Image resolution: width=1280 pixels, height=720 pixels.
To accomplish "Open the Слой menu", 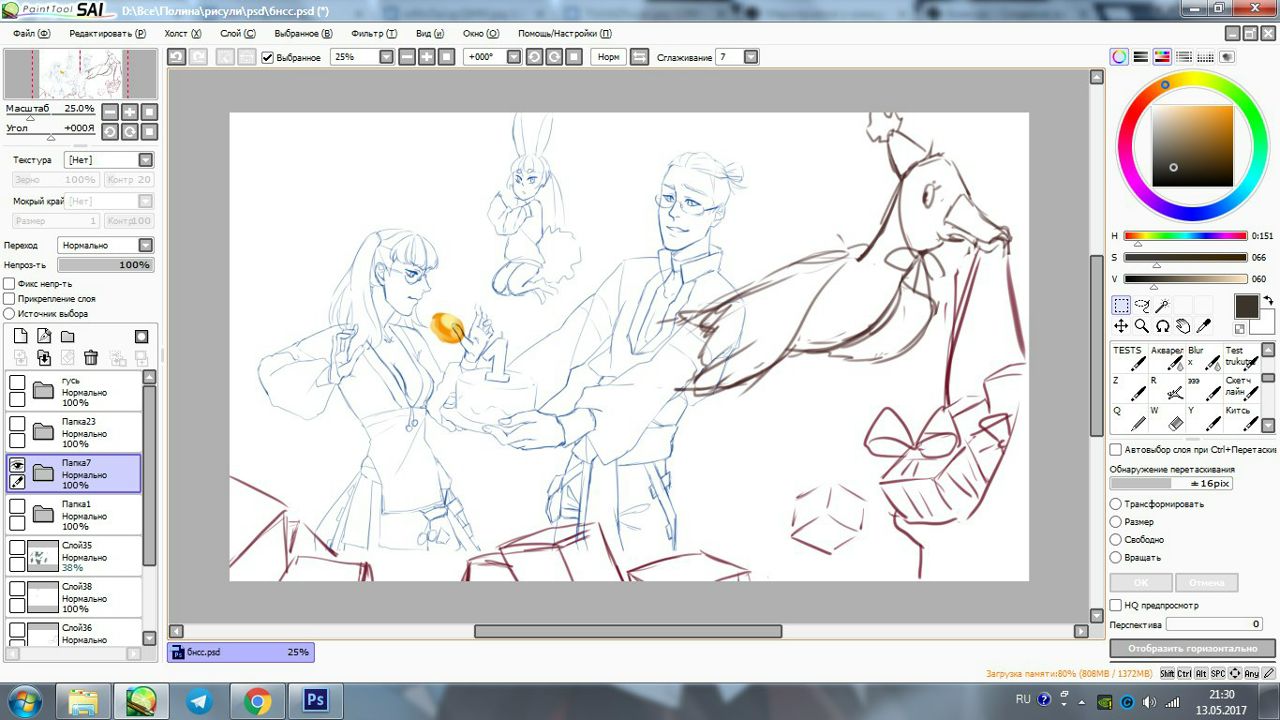I will pyautogui.click(x=237, y=33).
